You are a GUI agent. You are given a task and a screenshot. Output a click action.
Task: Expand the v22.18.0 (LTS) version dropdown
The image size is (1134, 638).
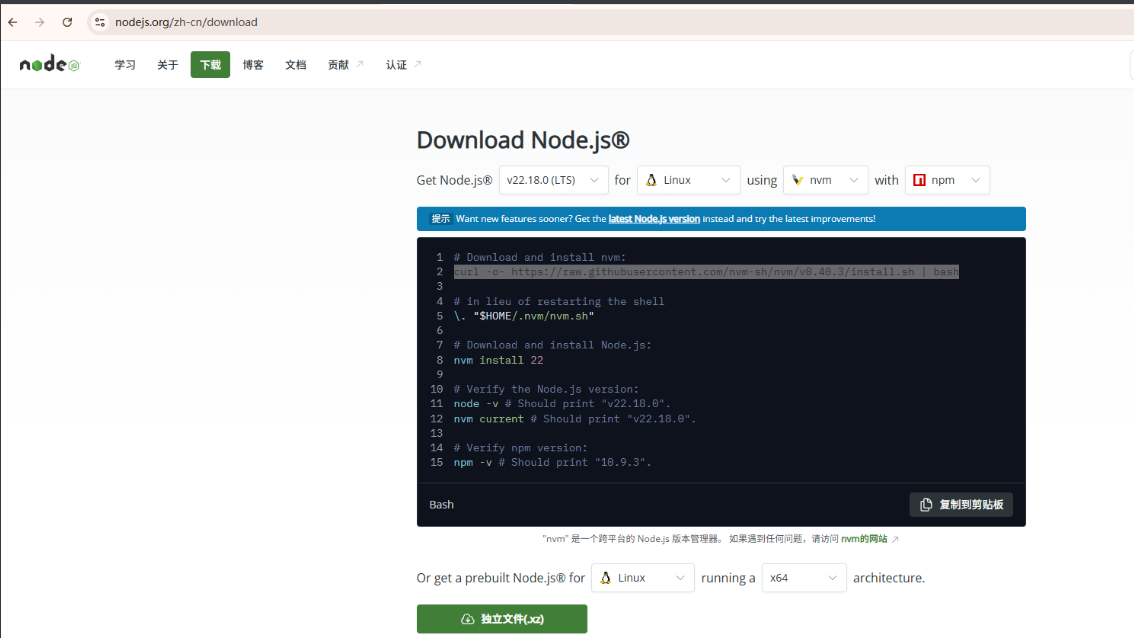[x=553, y=180]
